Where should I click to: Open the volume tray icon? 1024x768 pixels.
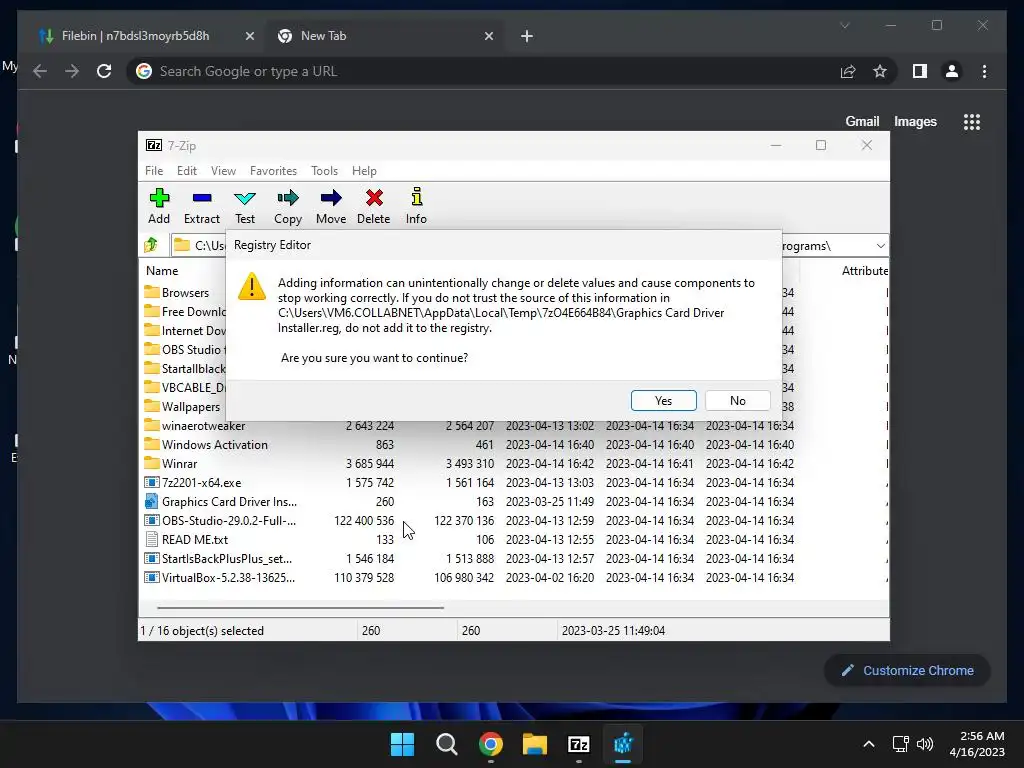click(925, 744)
